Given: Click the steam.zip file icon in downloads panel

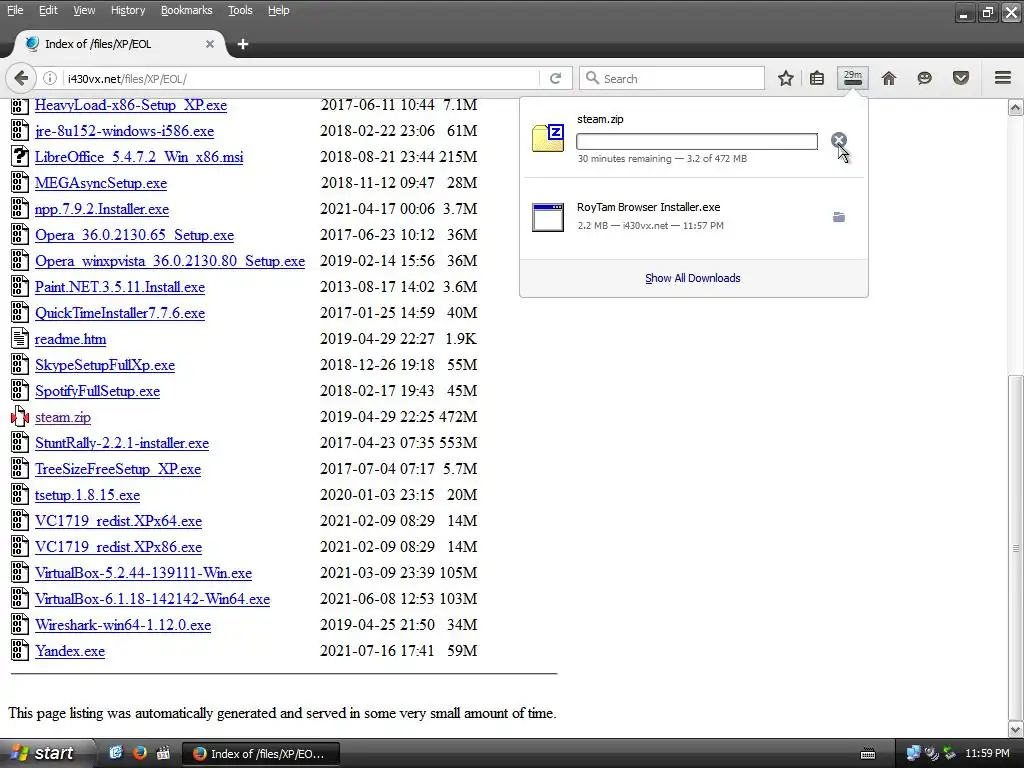Looking at the screenshot, I should [548, 138].
